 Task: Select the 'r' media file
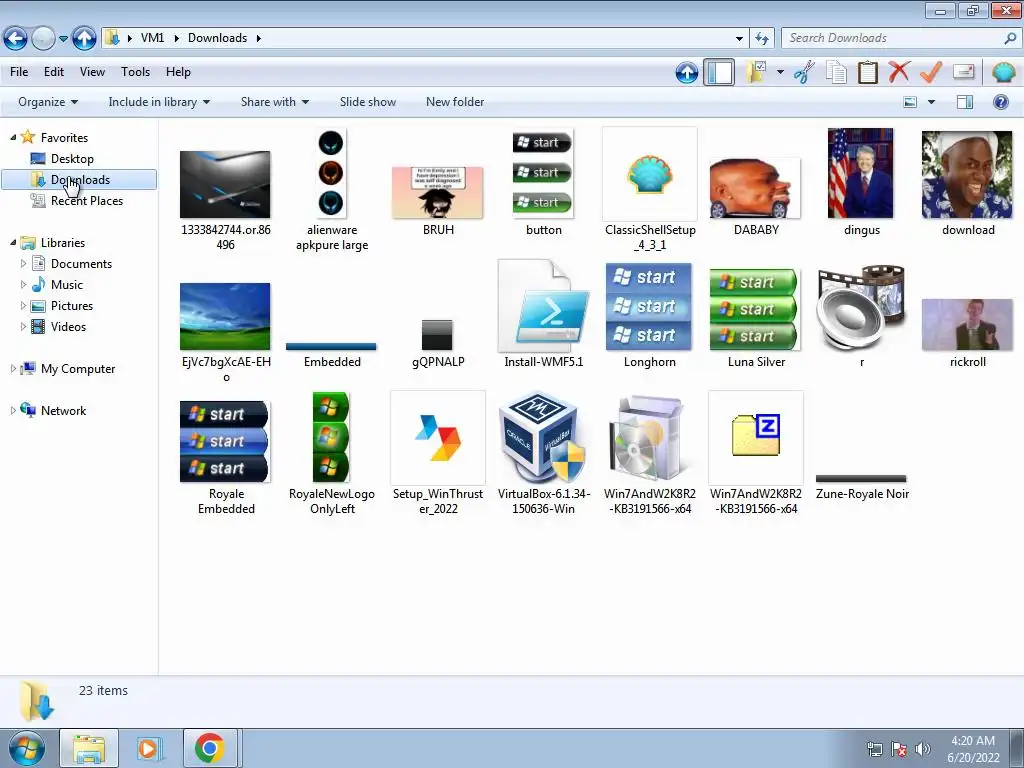(861, 316)
